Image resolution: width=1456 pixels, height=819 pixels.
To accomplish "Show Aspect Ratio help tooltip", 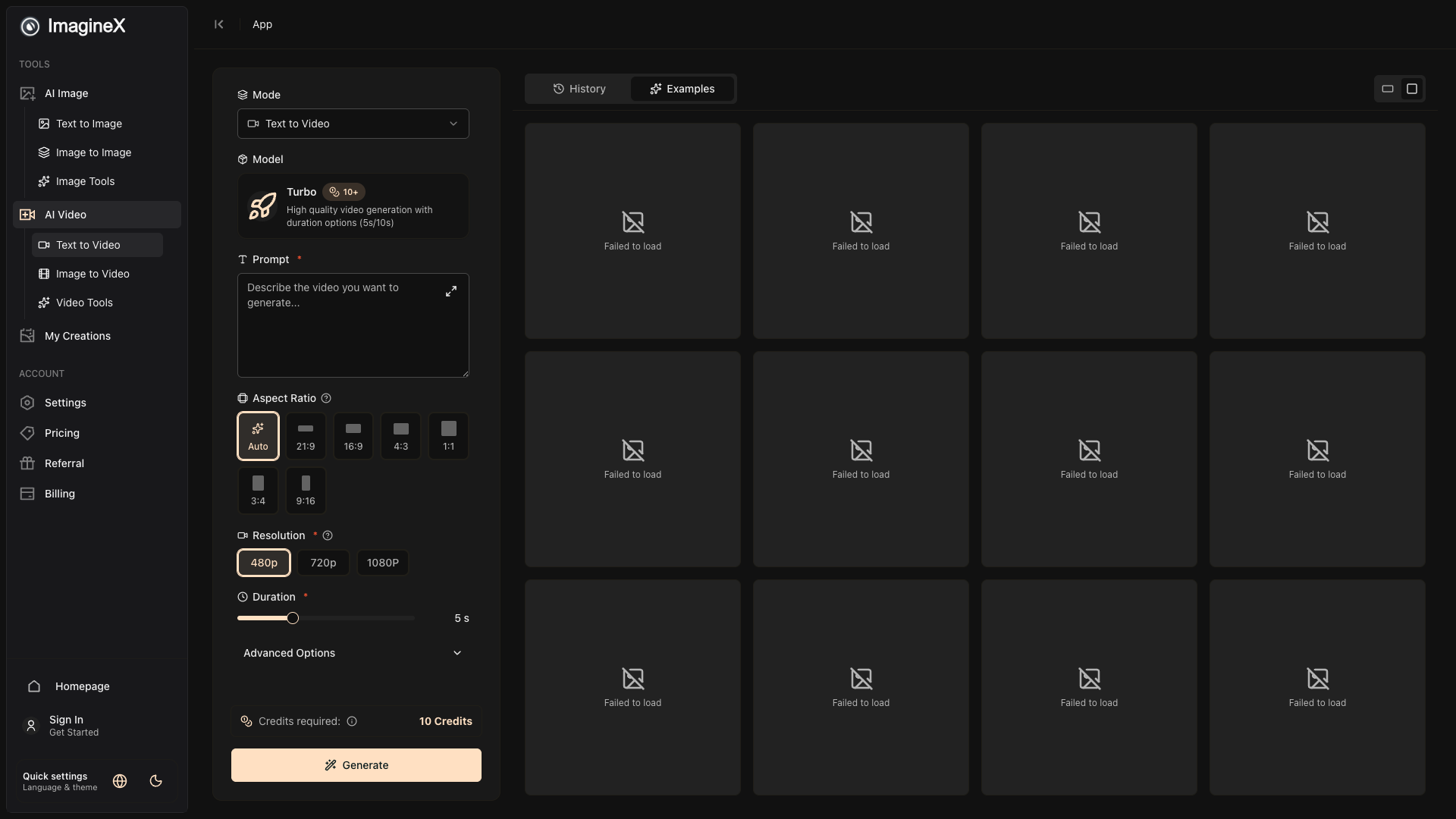I will [x=326, y=398].
